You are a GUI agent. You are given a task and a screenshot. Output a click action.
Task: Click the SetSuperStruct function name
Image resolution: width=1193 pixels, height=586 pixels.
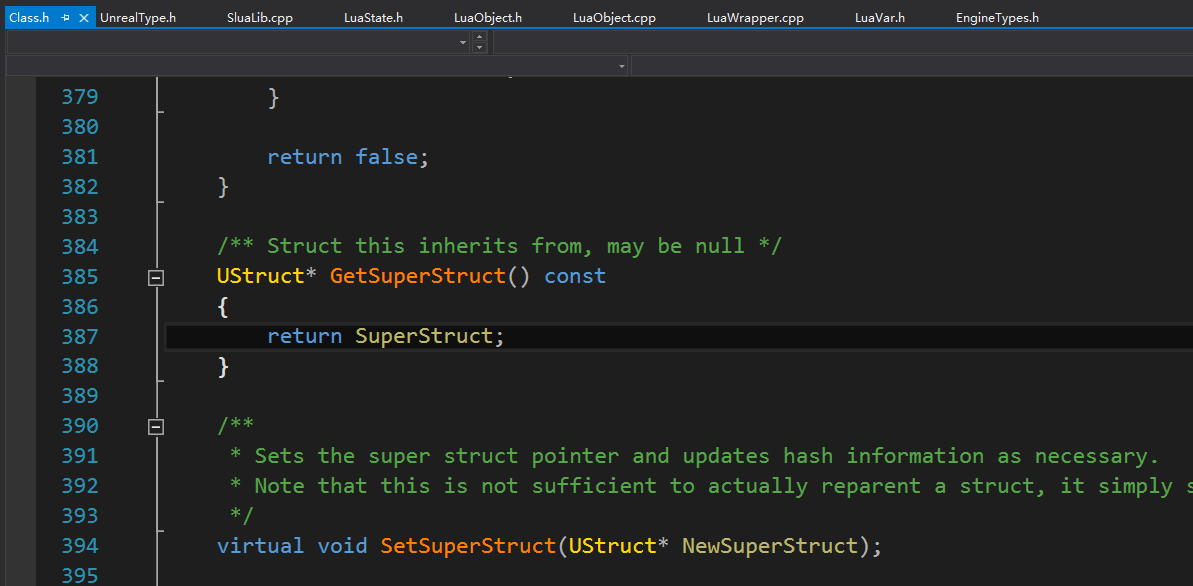tap(468, 546)
